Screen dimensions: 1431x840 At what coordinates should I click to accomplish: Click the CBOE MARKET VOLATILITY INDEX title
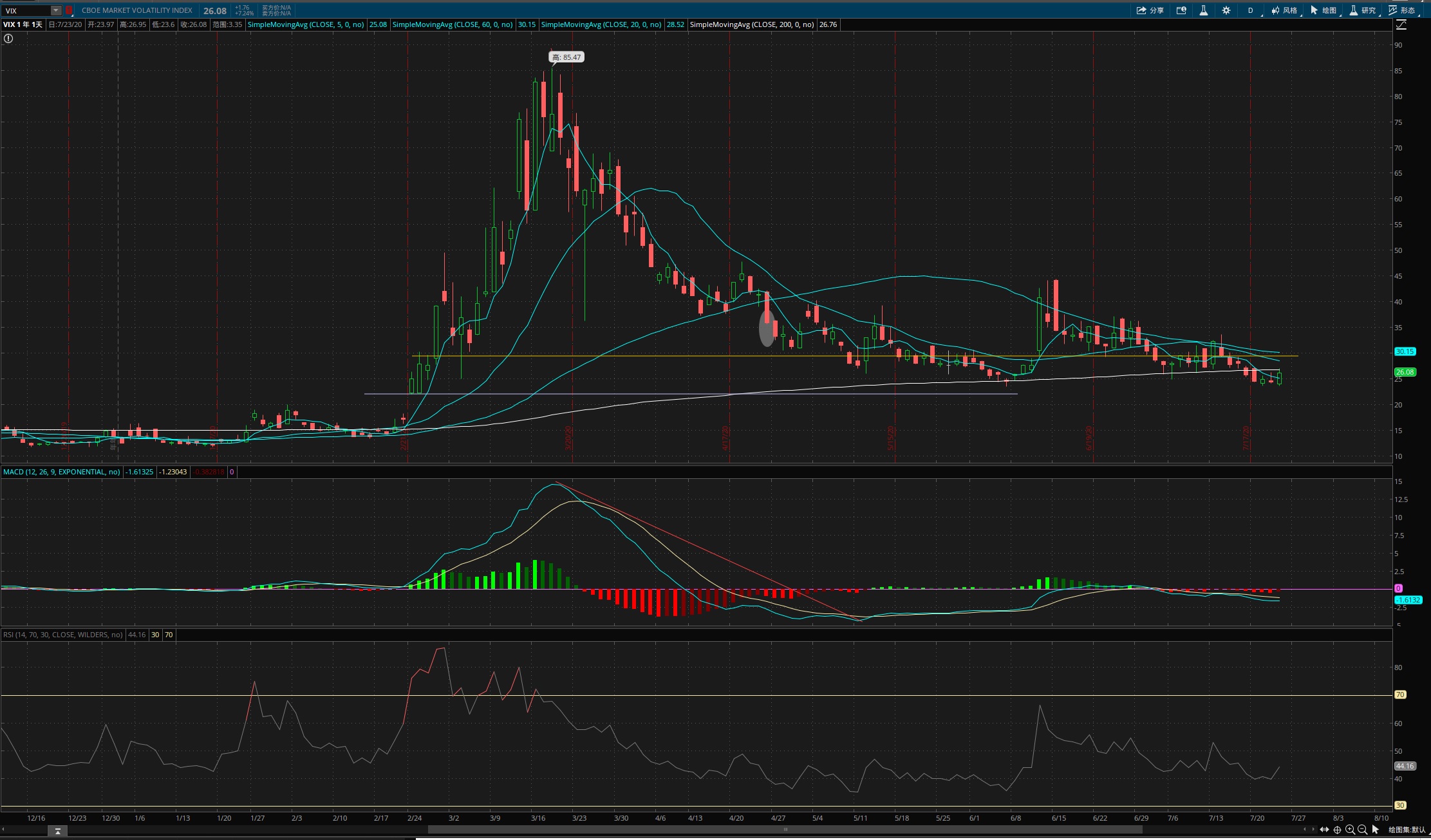click(x=137, y=10)
